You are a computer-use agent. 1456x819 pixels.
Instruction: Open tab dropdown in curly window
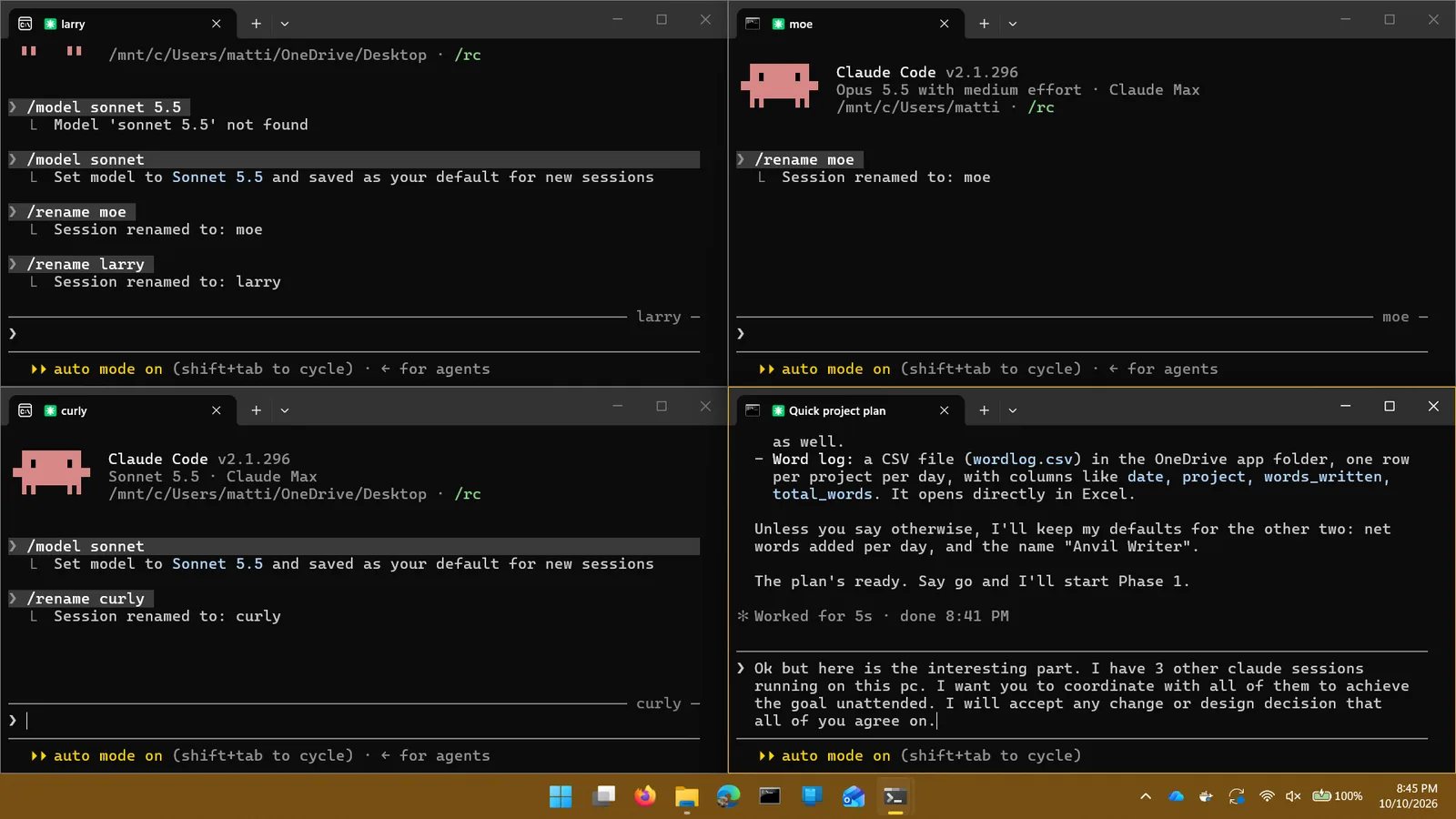click(x=285, y=410)
